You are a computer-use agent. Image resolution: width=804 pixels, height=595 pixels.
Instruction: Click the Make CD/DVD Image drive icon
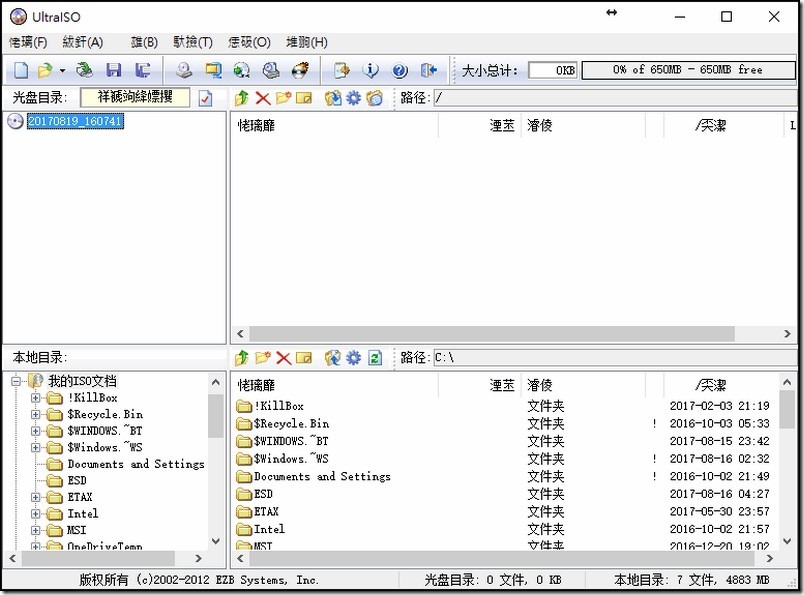(x=184, y=70)
